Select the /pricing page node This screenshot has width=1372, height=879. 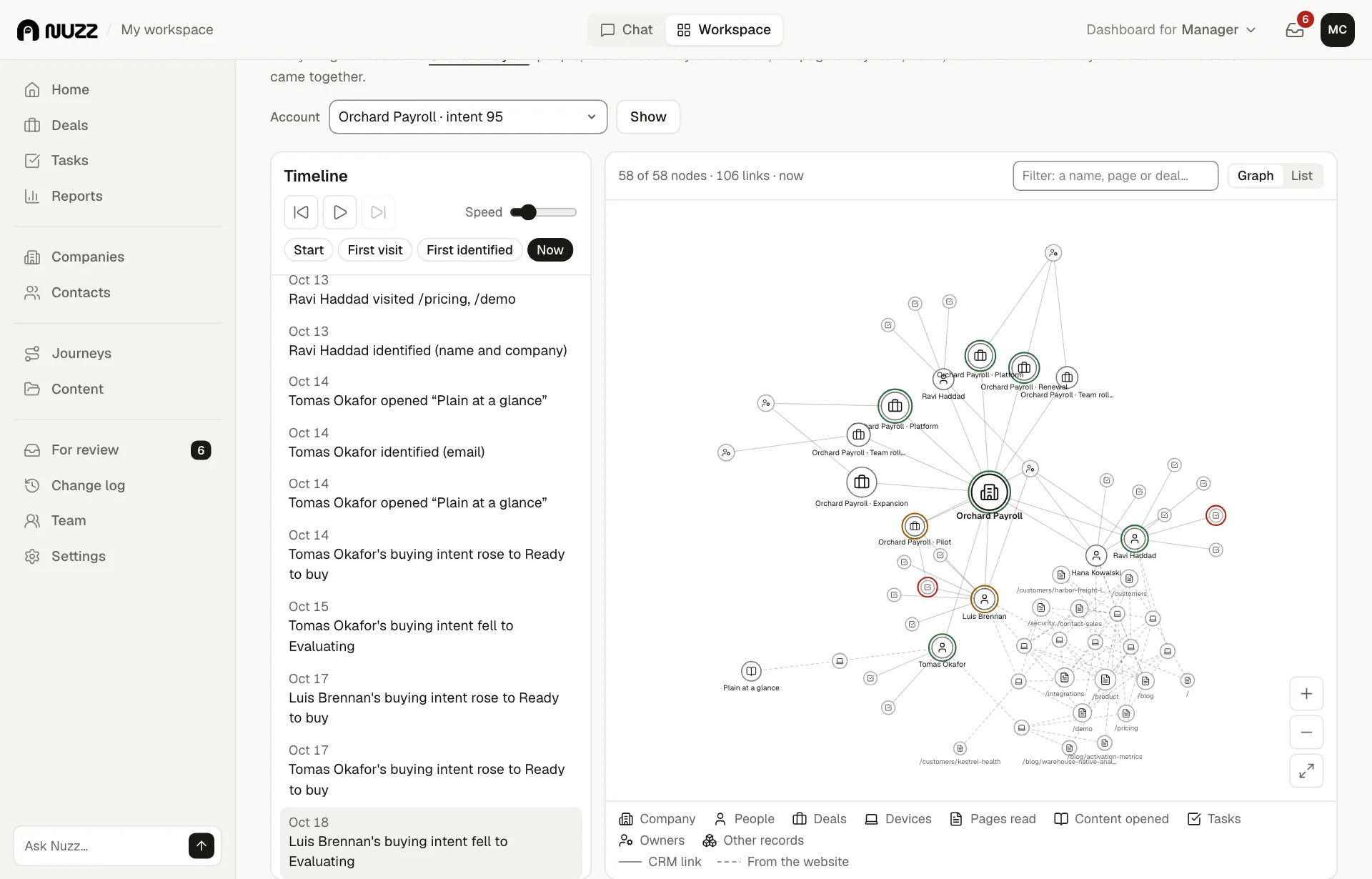tap(1126, 714)
